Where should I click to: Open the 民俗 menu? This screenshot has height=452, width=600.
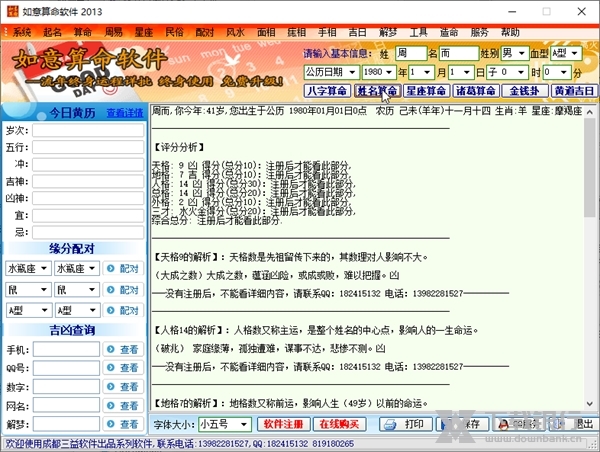(x=174, y=33)
